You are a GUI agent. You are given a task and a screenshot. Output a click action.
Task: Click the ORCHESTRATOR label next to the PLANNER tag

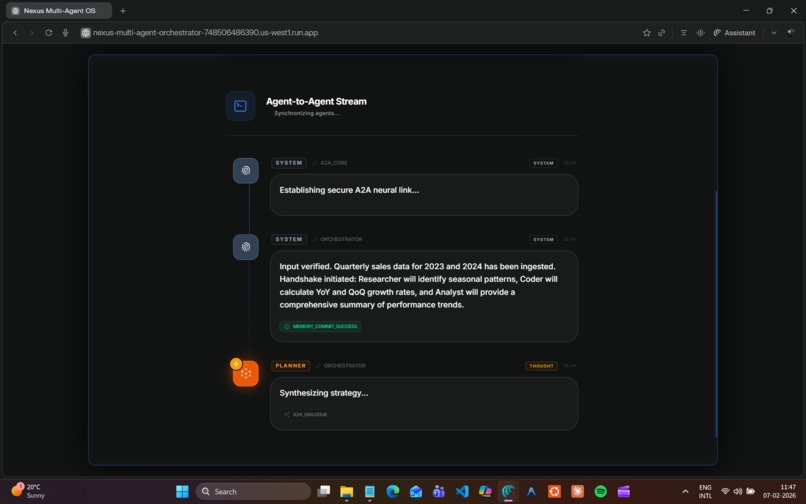[344, 366]
